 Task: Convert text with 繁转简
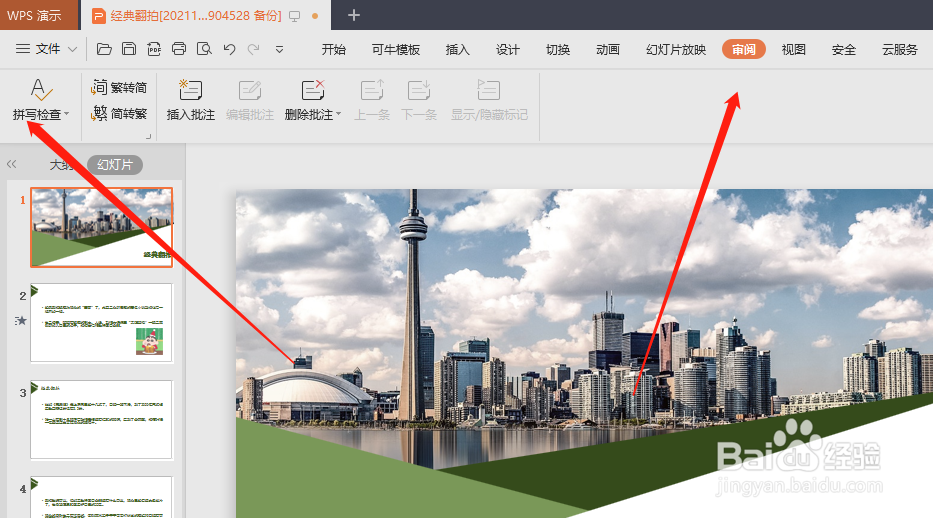(x=119, y=87)
